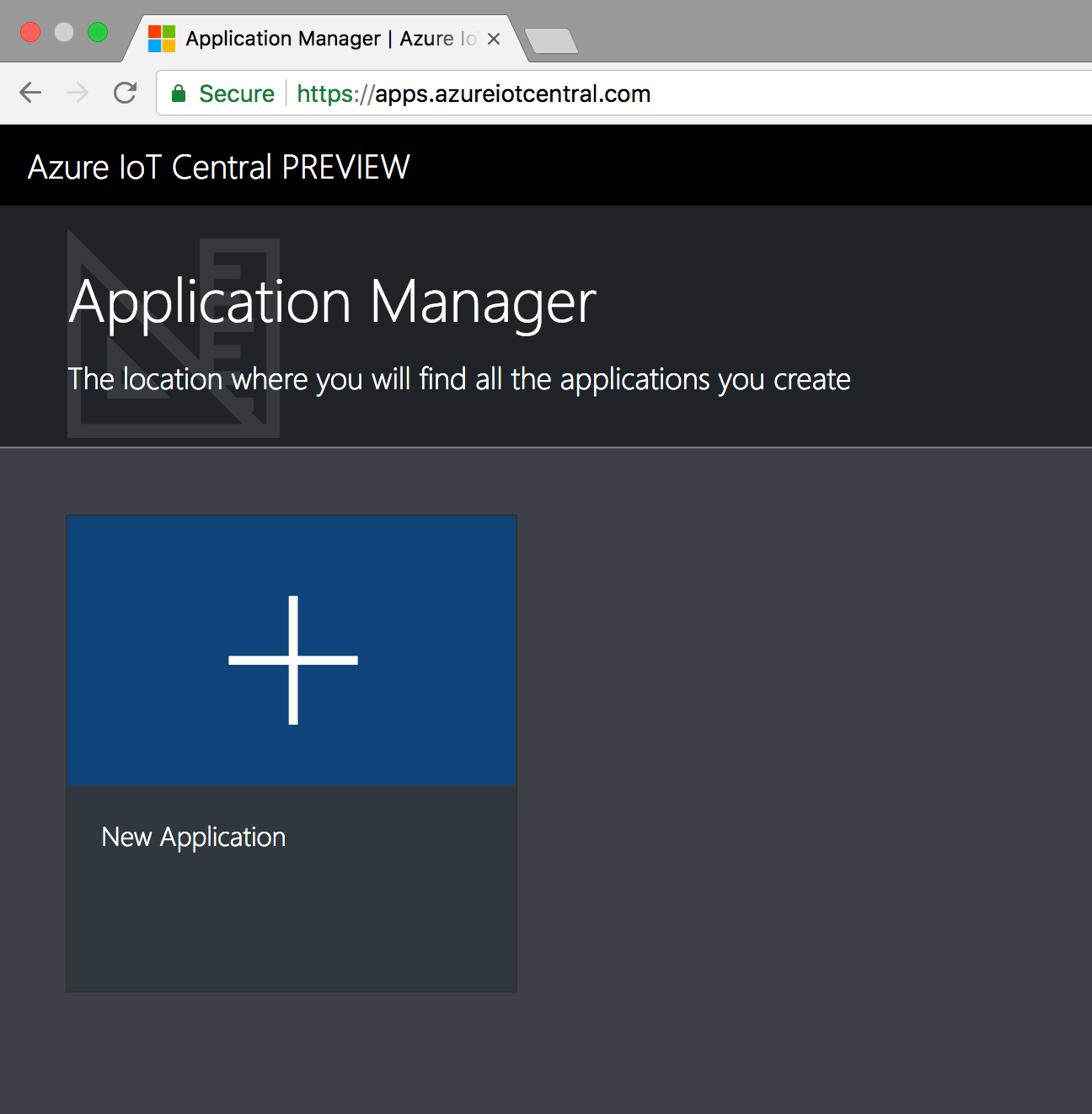Click the green secure padlock icon
This screenshot has width=1092, height=1114.
click(x=179, y=94)
